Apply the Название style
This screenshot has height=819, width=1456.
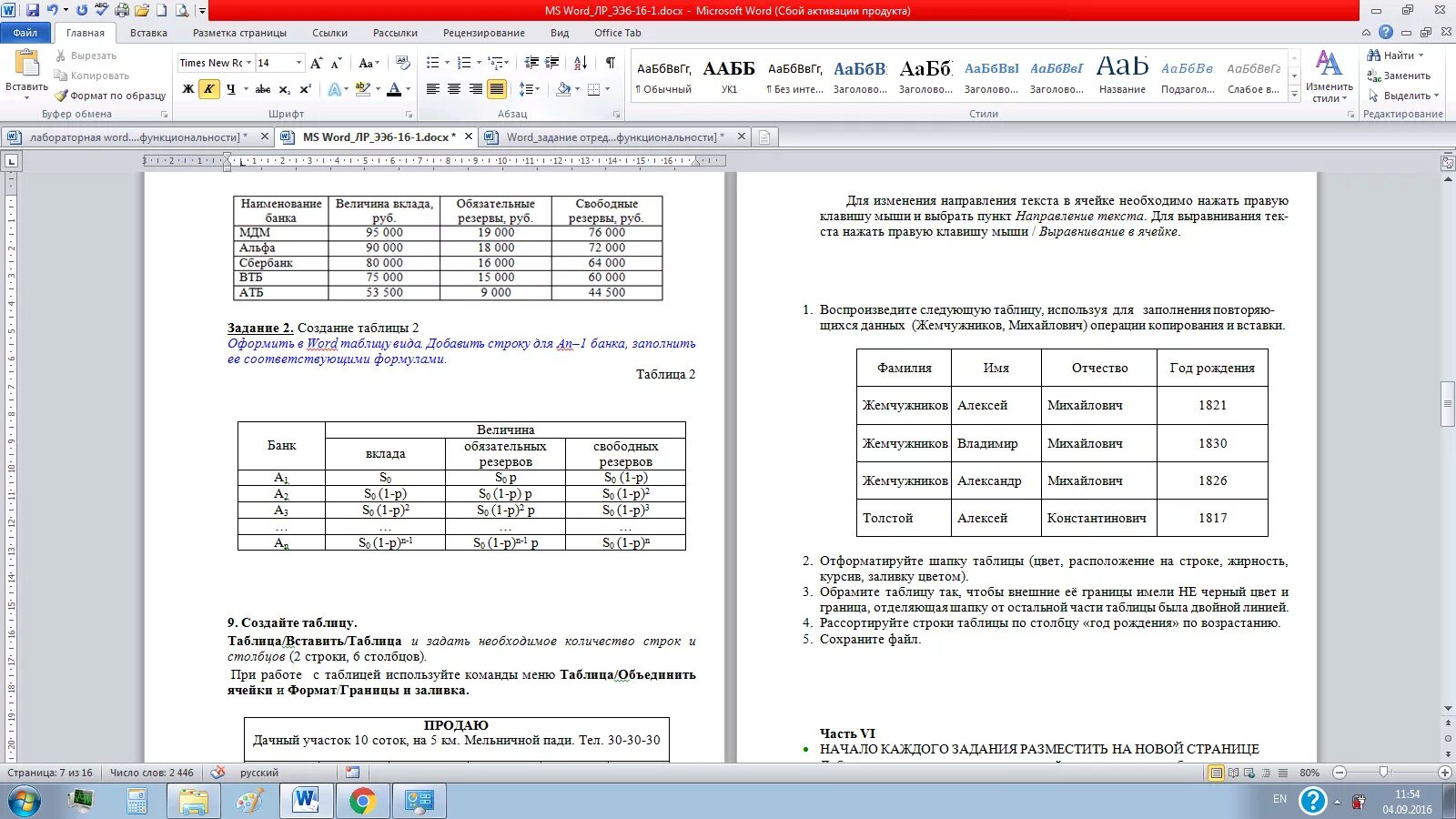pos(1122,76)
